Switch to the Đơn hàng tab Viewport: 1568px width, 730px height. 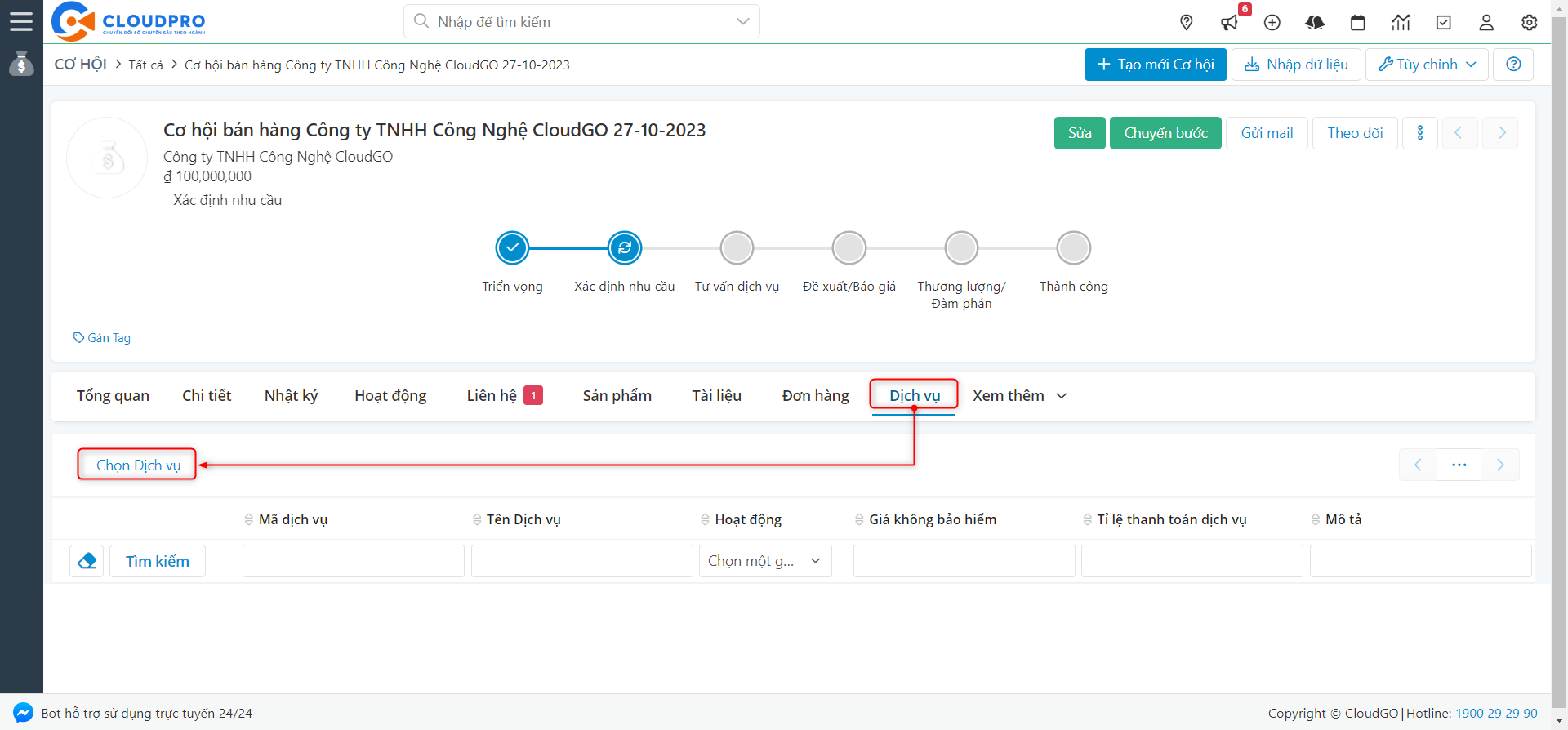815,396
